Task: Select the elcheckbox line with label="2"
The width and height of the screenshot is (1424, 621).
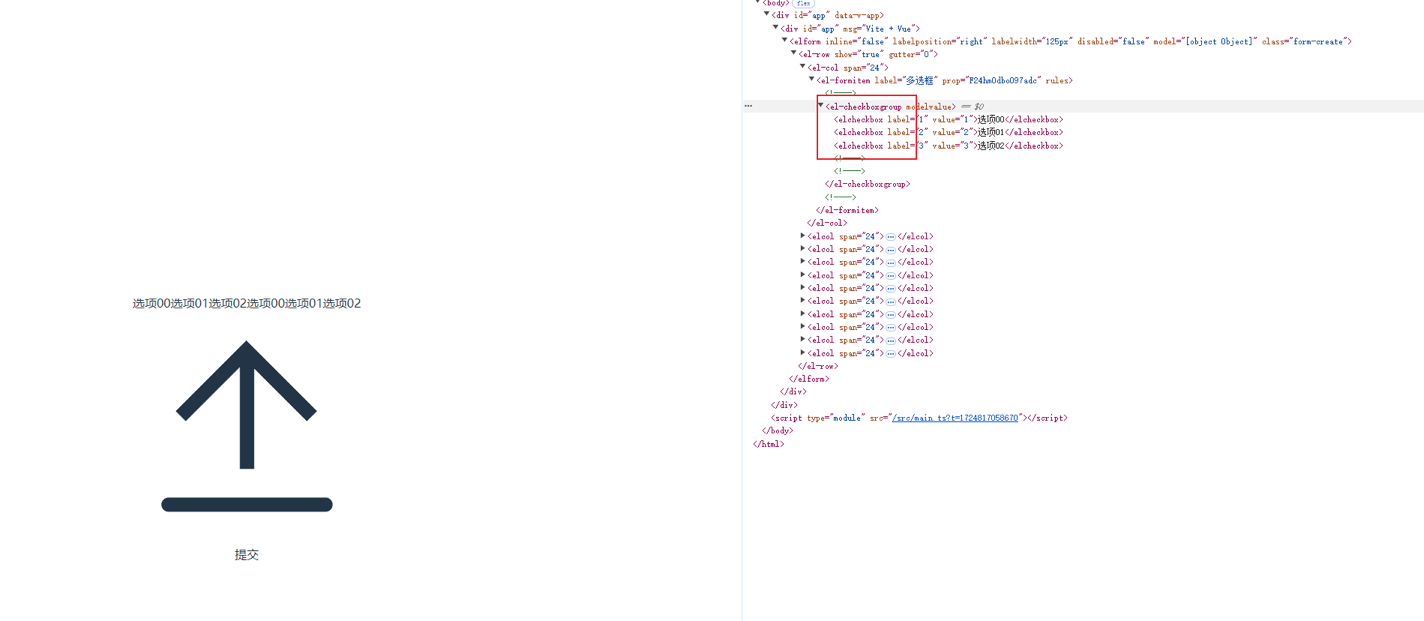Action: point(947,133)
